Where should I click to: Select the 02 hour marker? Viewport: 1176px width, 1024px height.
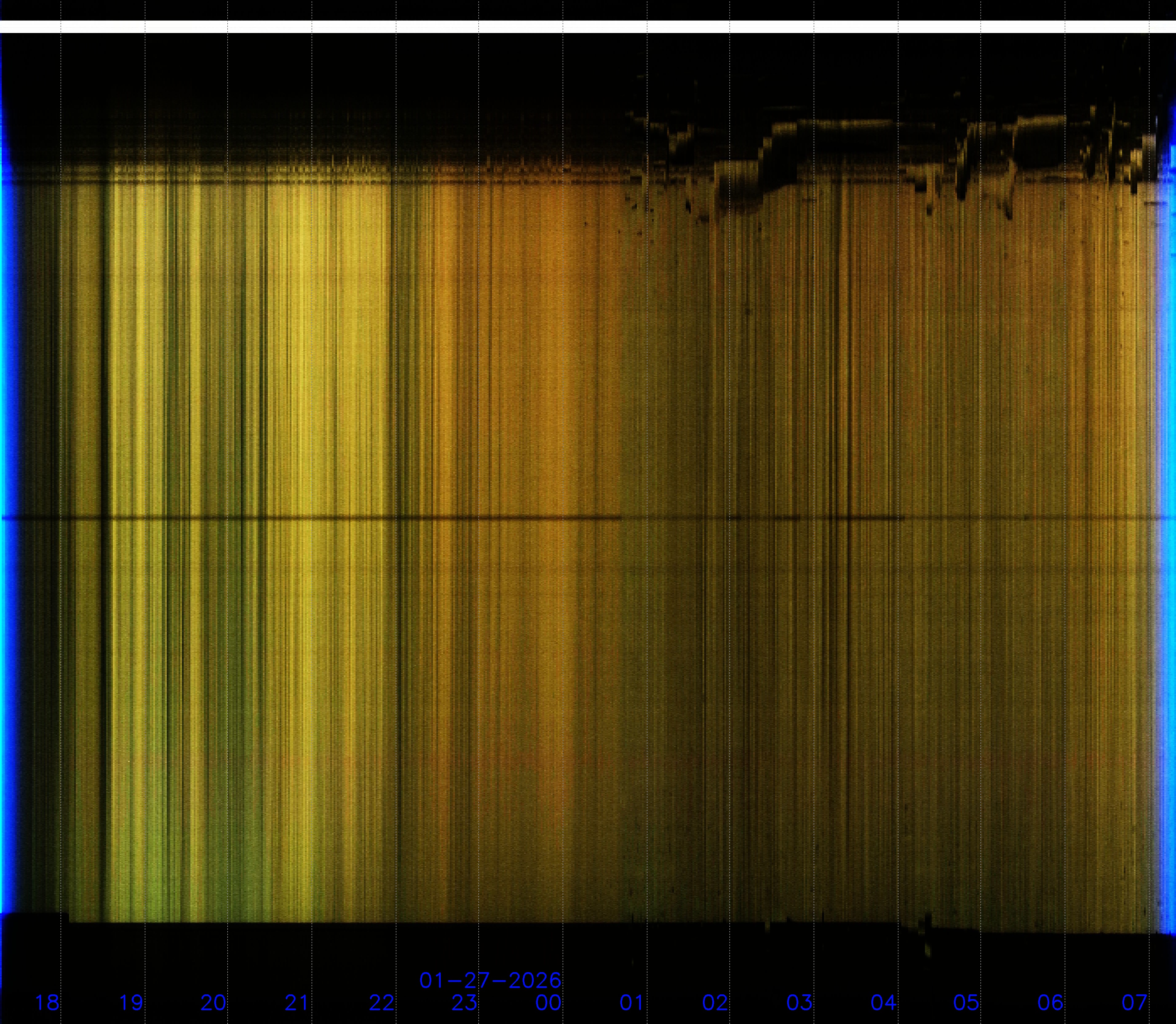tap(715, 1002)
